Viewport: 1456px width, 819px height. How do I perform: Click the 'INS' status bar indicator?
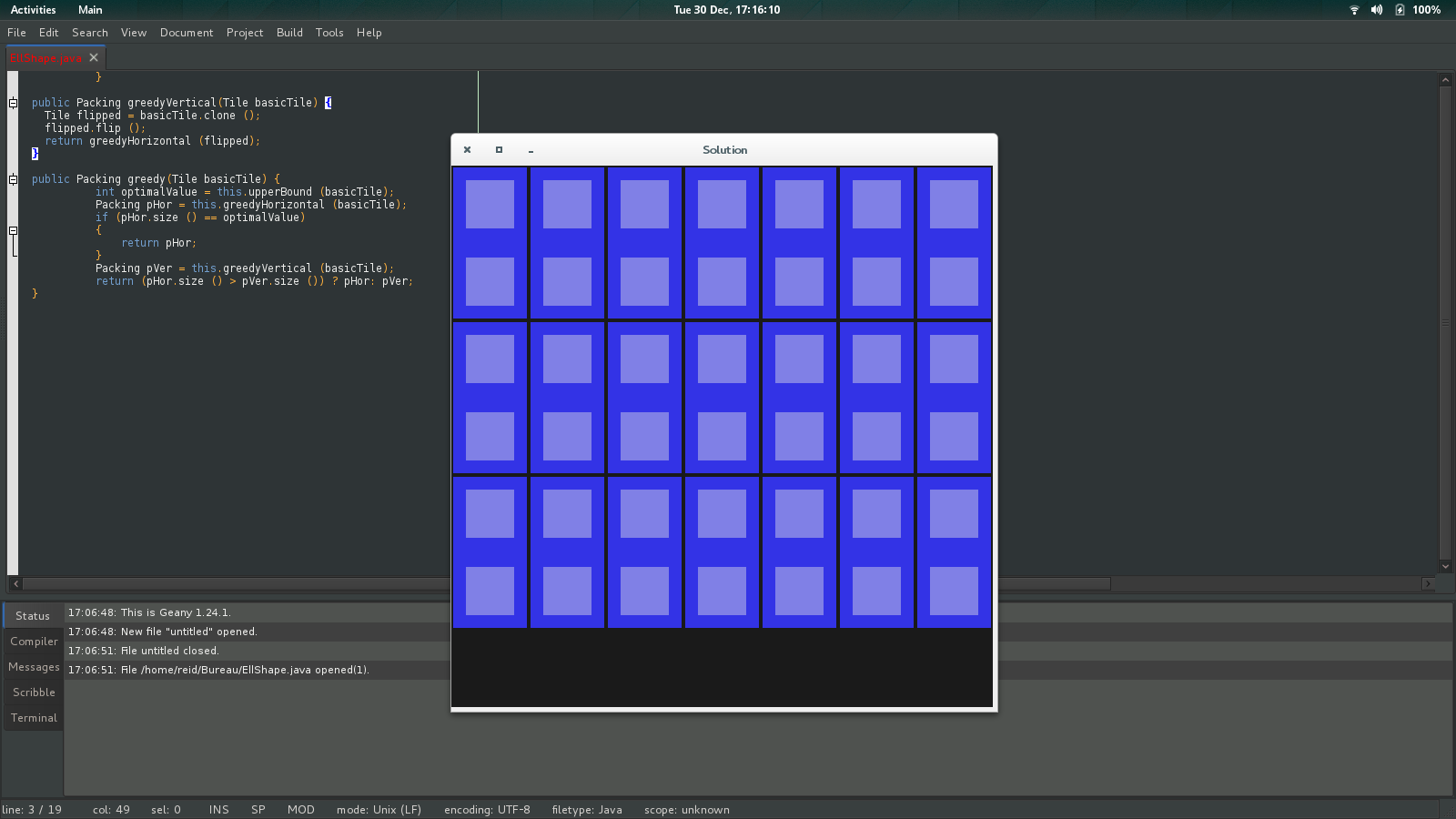click(219, 810)
